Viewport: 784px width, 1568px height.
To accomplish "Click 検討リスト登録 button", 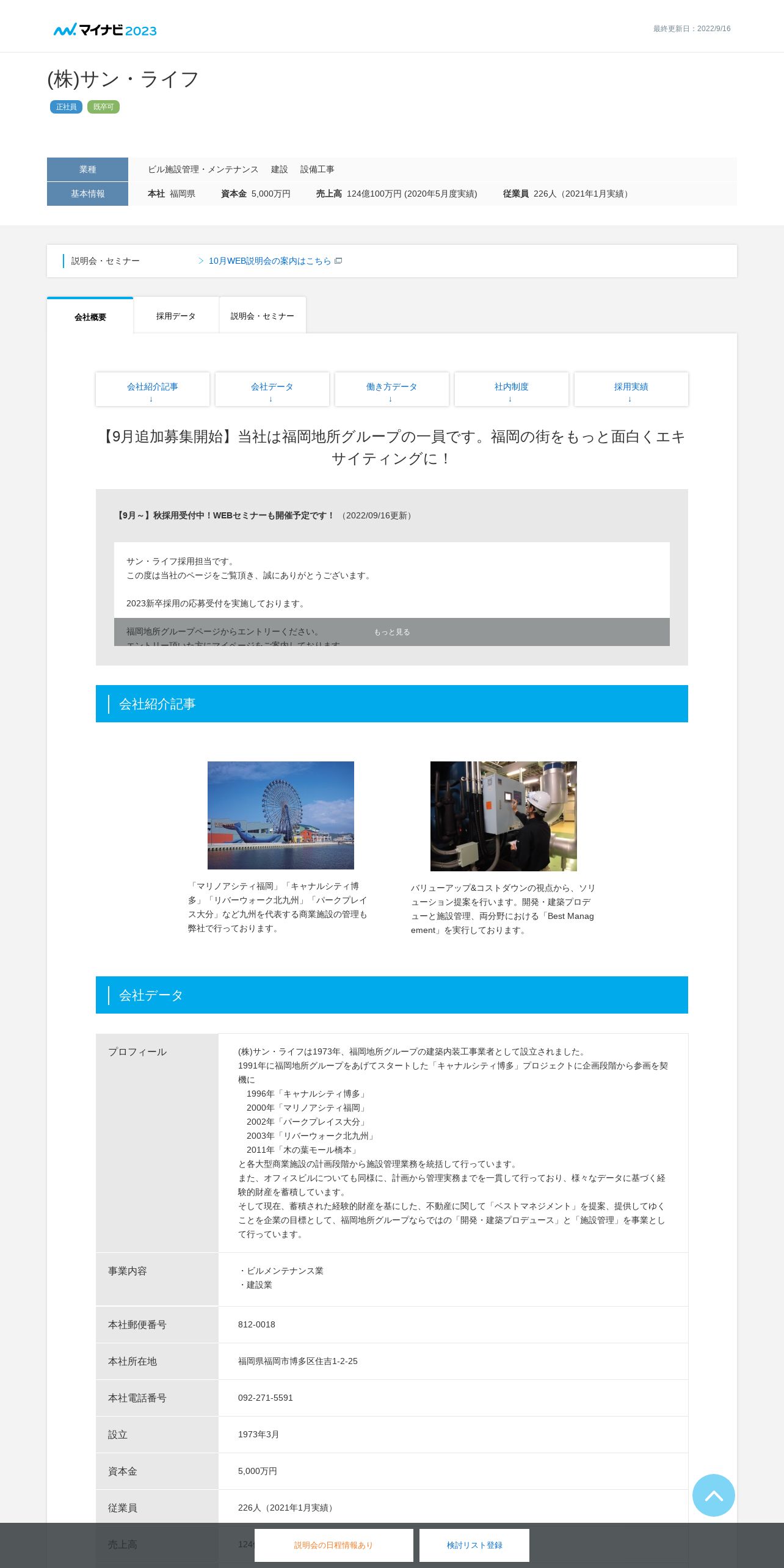I will click(474, 1545).
